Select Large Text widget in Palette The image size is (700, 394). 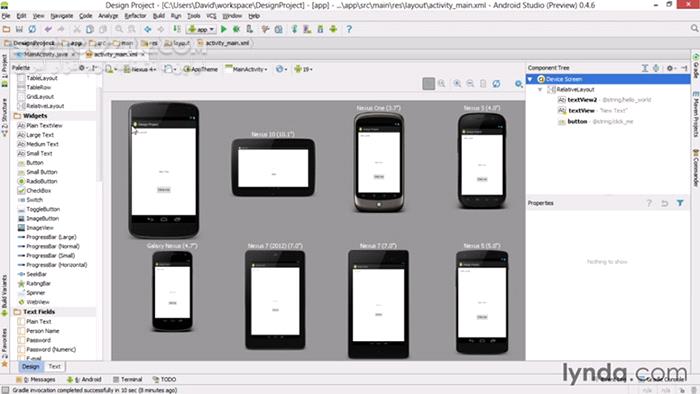(x=40, y=135)
